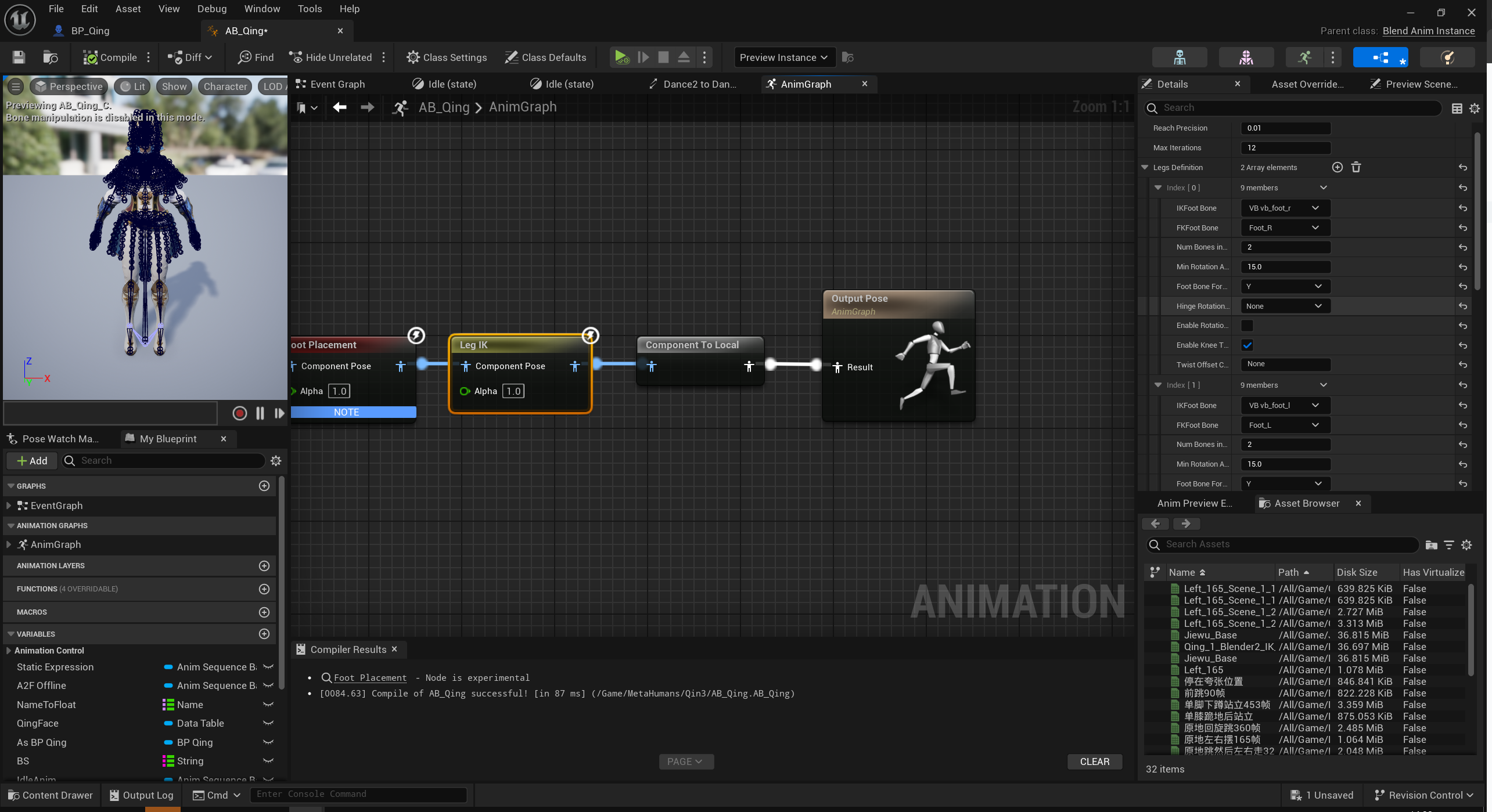Toggle the Lit view mode button
Viewport: 1492px width, 812px height.
pyautogui.click(x=132, y=86)
